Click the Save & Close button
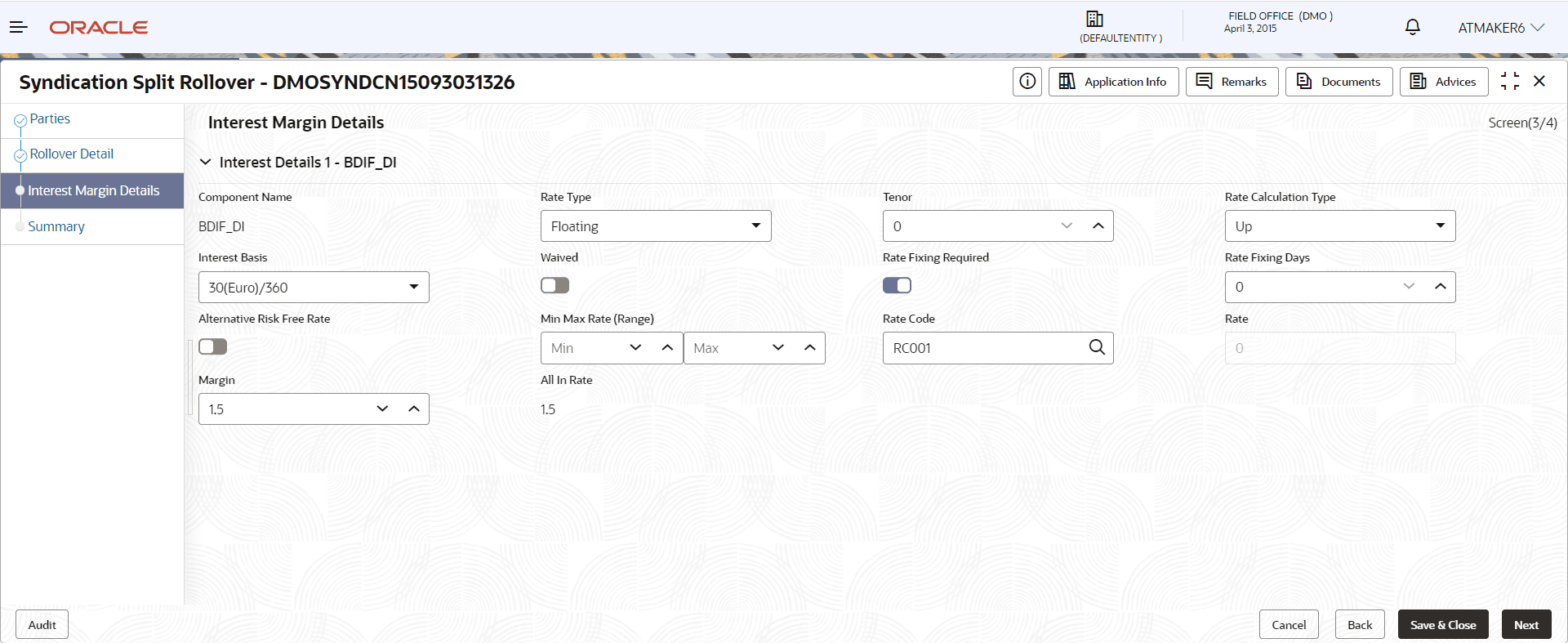The height and width of the screenshot is (643, 1568). [x=1443, y=625]
